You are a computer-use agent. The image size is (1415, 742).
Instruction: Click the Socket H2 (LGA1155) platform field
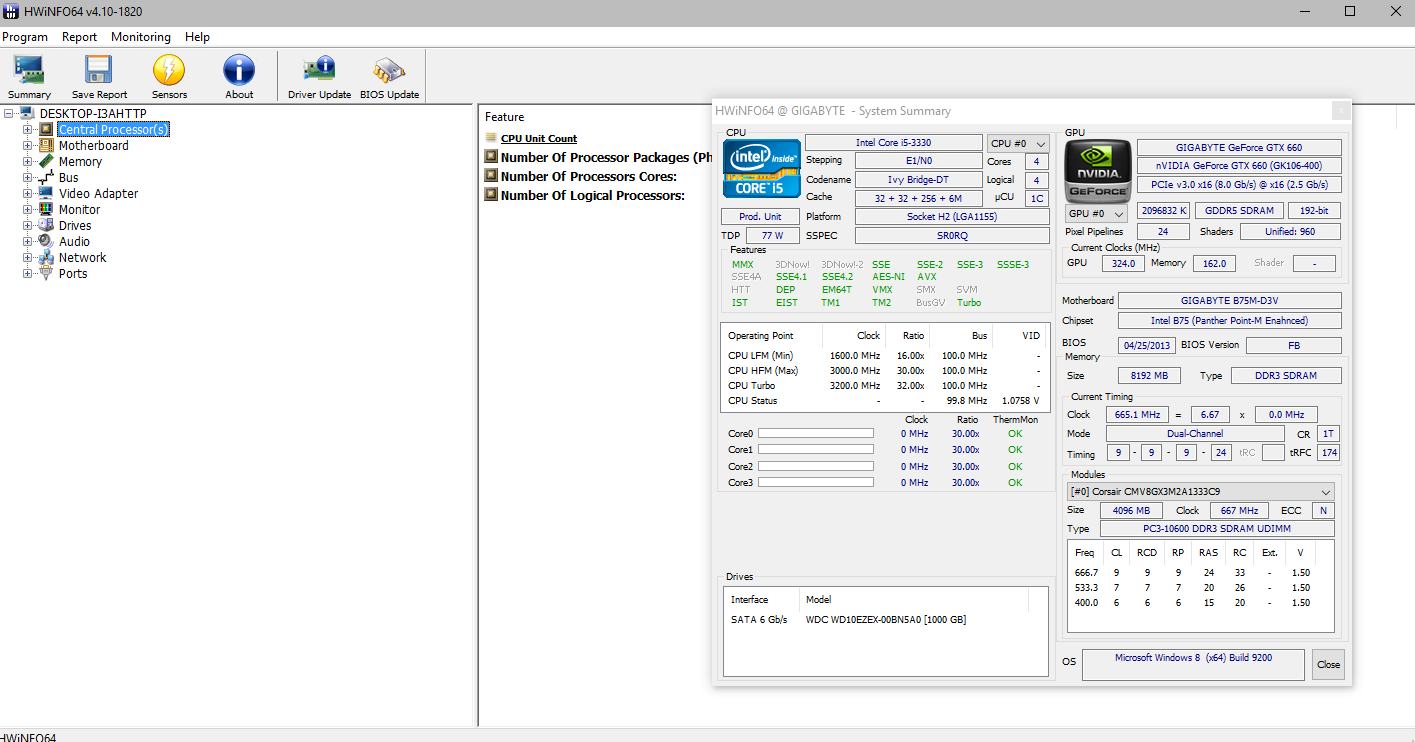(952, 217)
